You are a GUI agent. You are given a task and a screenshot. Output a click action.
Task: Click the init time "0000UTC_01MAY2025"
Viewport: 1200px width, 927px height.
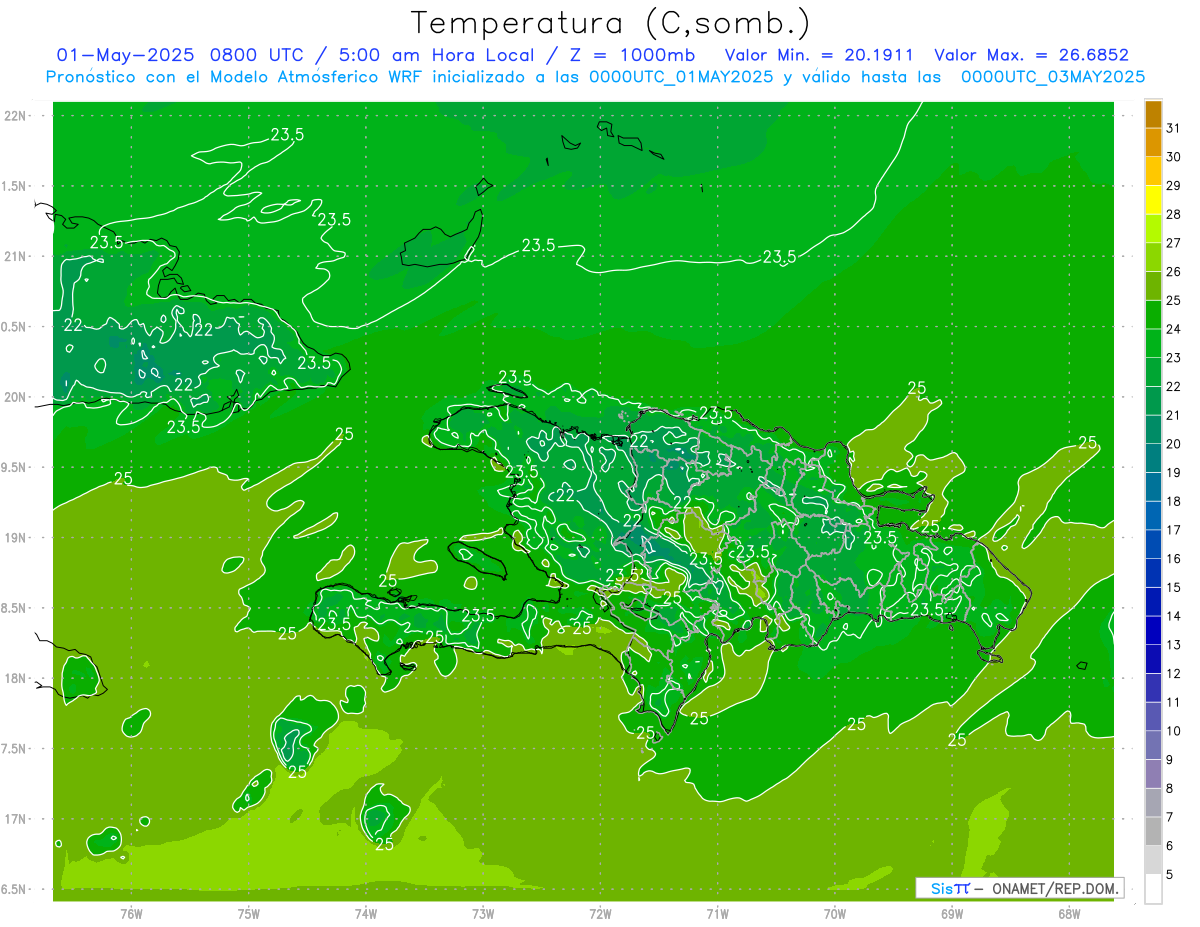click(682, 77)
